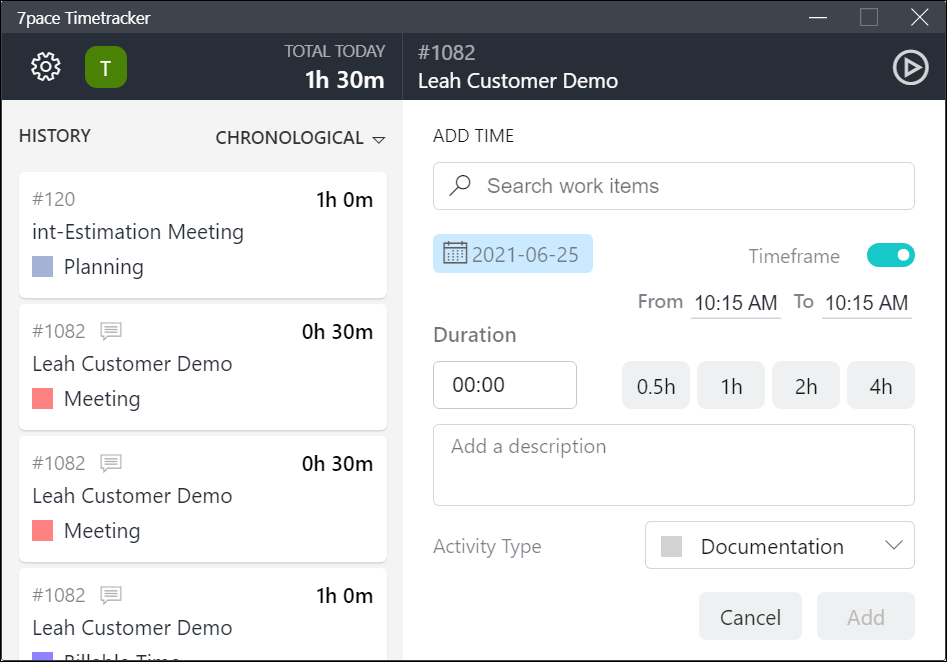Click the Add button
The height and width of the screenshot is (662, 947).
point(865,616)
